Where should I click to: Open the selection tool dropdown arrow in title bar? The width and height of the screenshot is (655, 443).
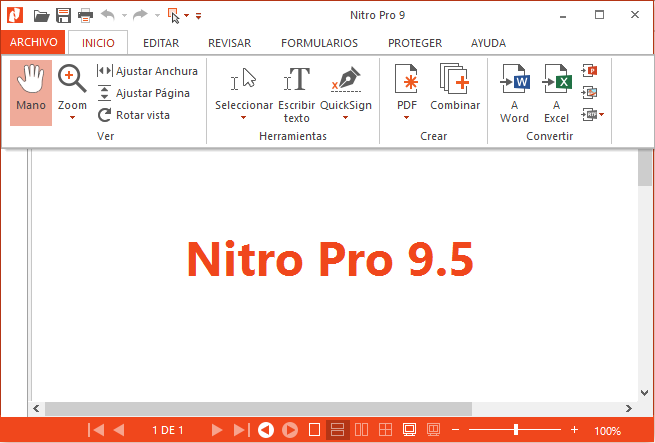186,16
